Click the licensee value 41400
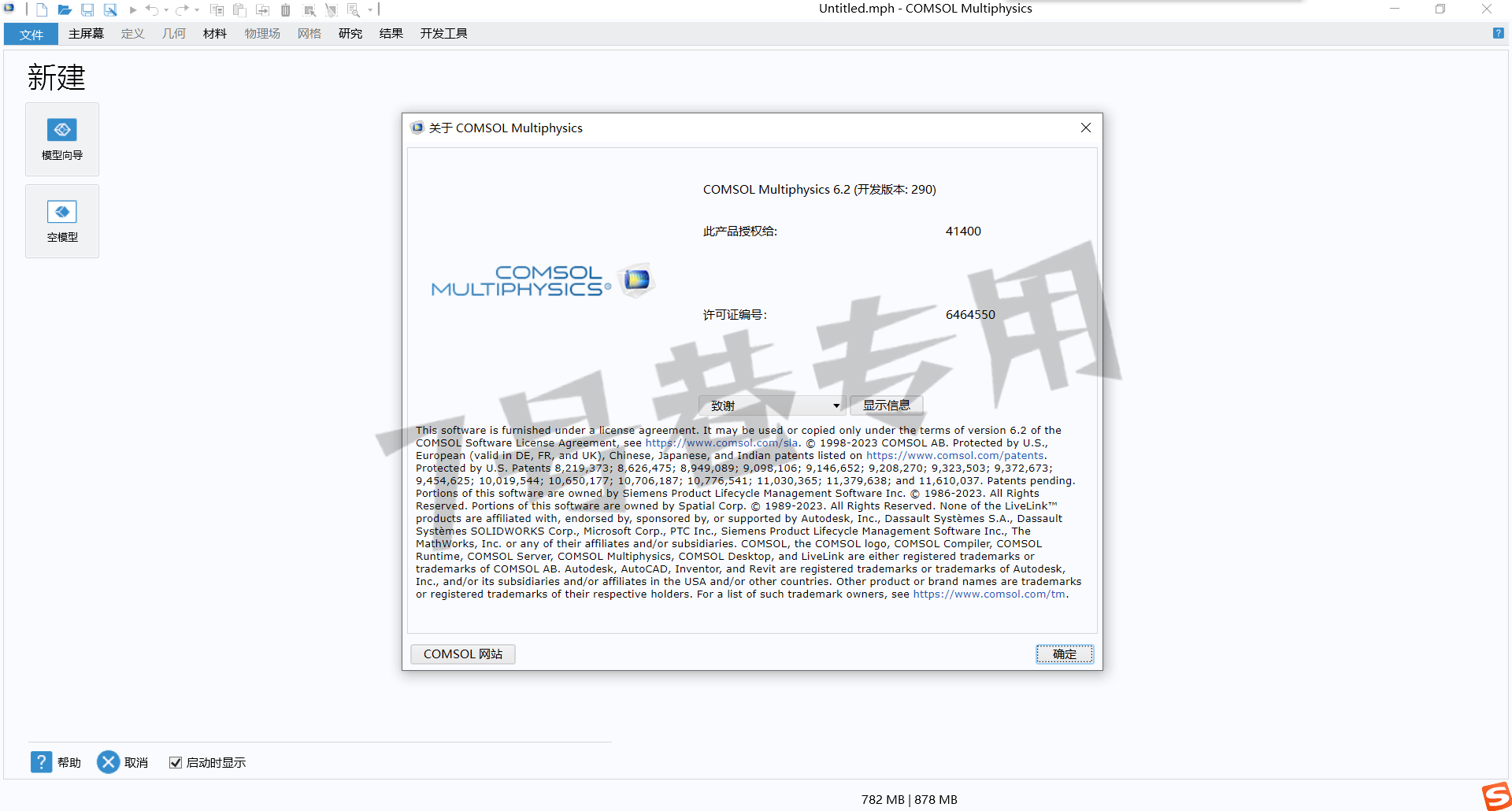 [x=963, y=231]
